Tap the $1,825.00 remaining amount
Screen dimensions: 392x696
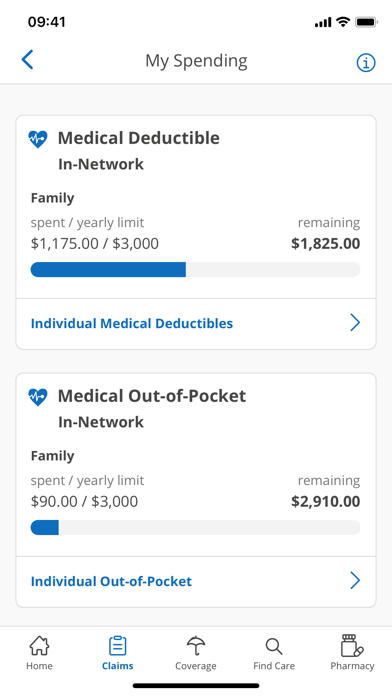click(x=325, y=243)
